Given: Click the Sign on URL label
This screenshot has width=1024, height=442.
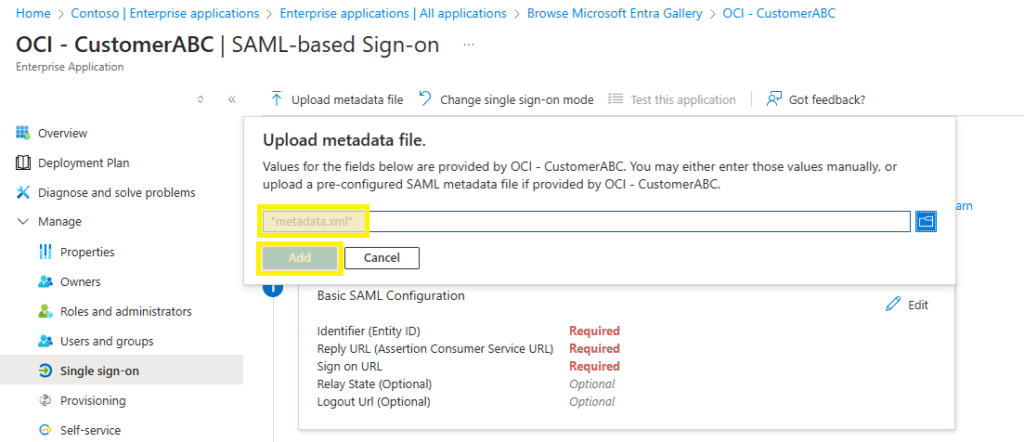Looking at the screenshot, I should pyautogui.click(x=349, y=366).
